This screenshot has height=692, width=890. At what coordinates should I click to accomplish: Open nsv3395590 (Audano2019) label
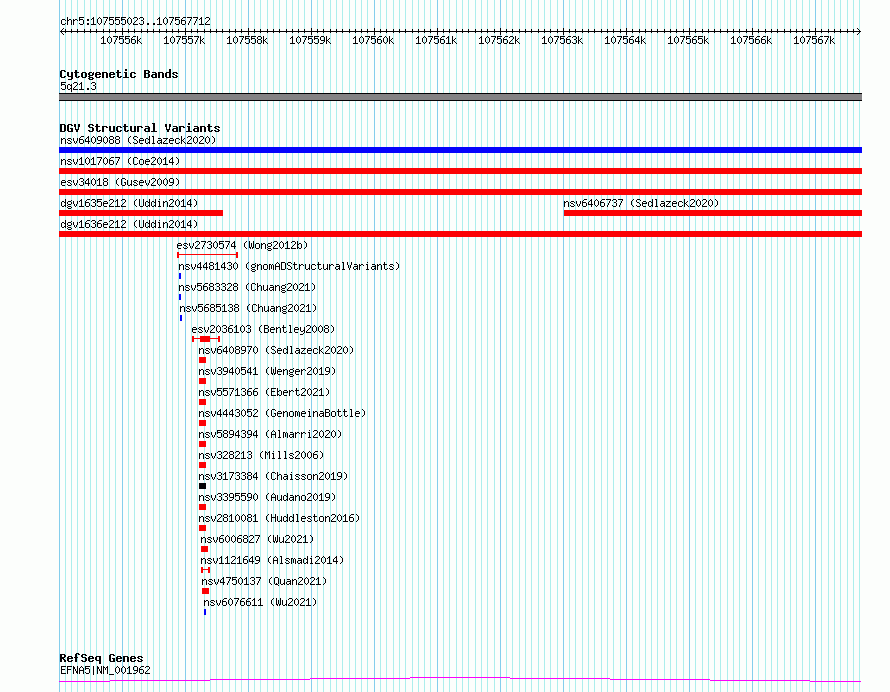coord(267,497)
